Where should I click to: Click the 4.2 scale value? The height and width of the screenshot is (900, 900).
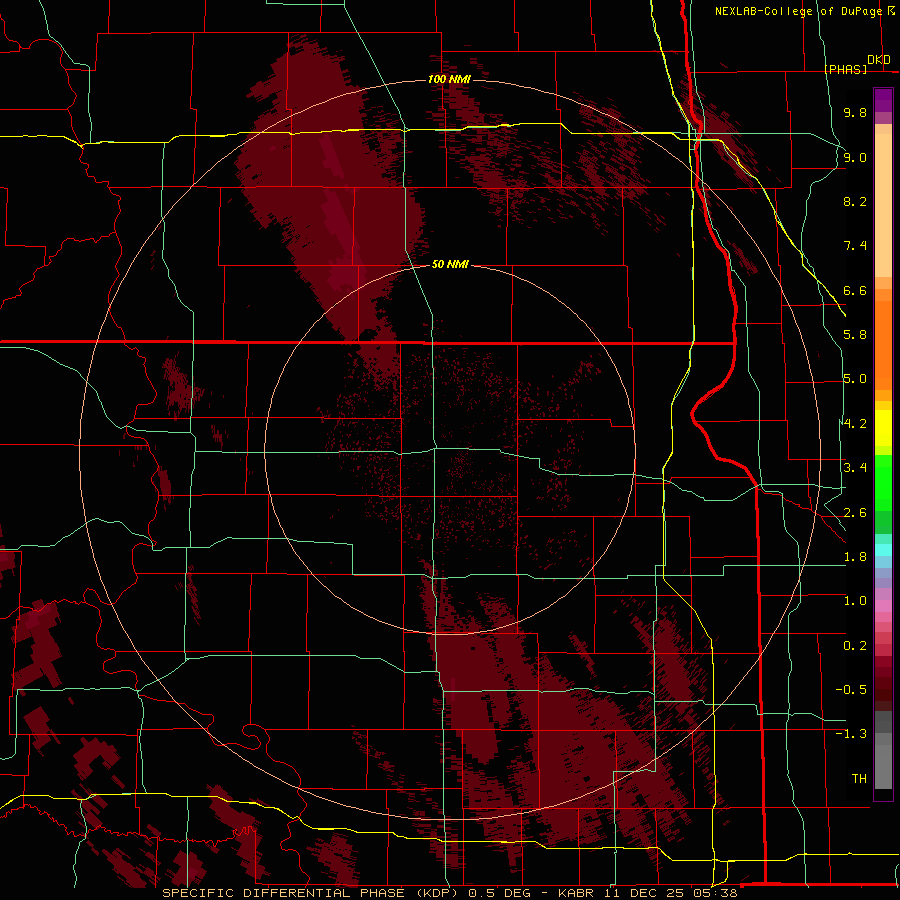coord(855,424)
